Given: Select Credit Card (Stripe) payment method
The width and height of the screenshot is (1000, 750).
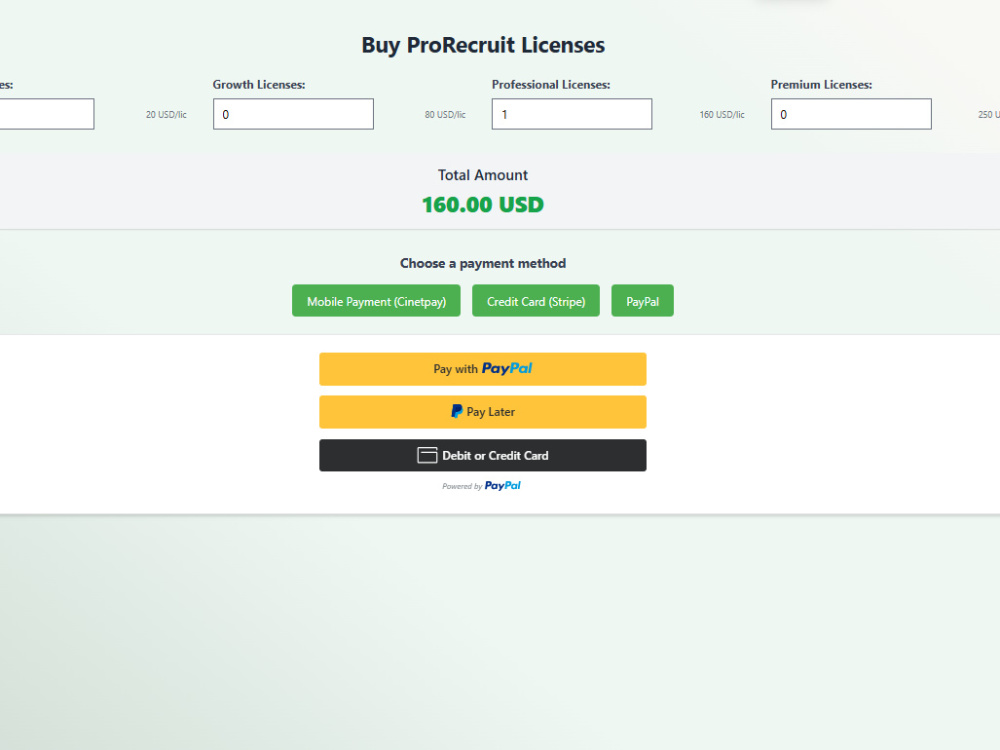Looking at the screenshot, I should [x=536, y=301].
